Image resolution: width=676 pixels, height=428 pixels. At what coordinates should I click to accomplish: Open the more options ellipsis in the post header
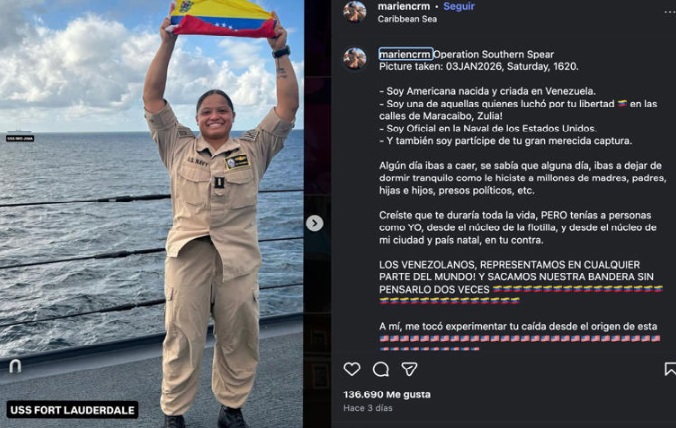pos(670,12)
